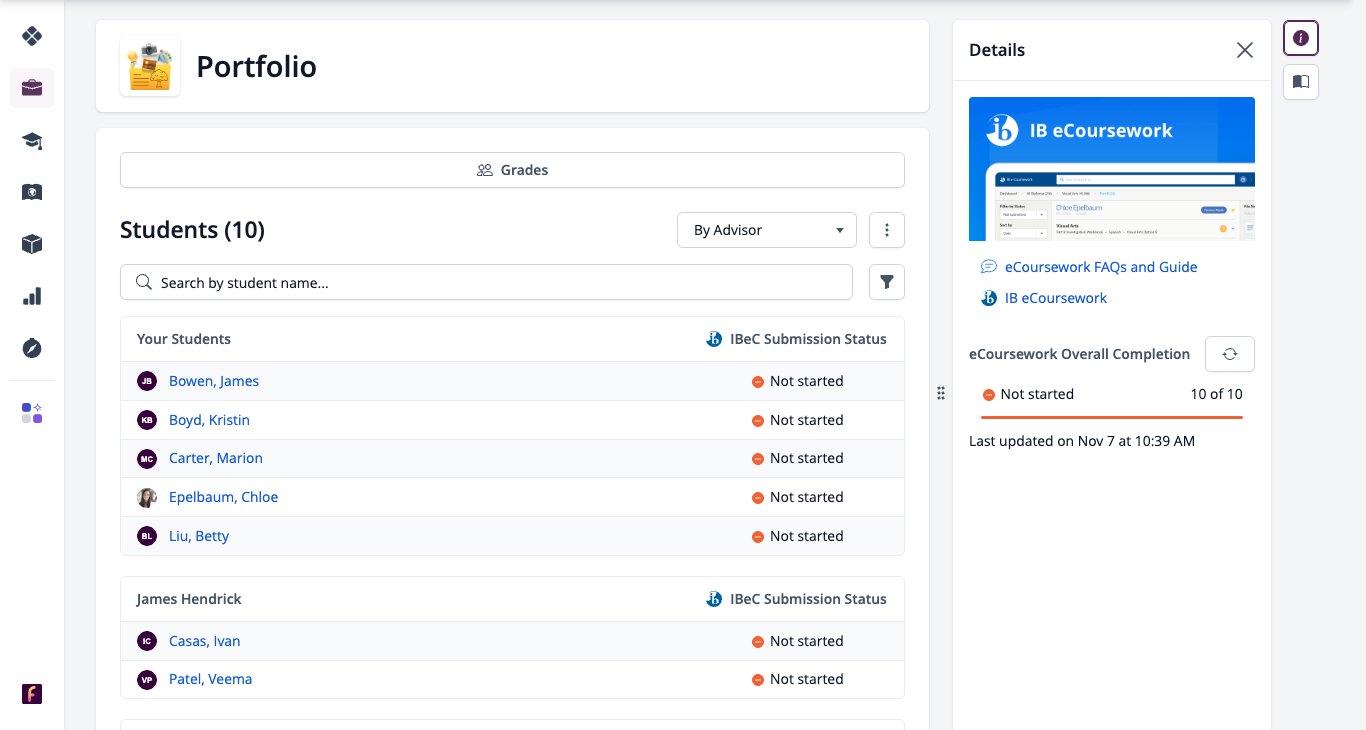Click the Not started completion progress bar

[x=1112, y=417]
